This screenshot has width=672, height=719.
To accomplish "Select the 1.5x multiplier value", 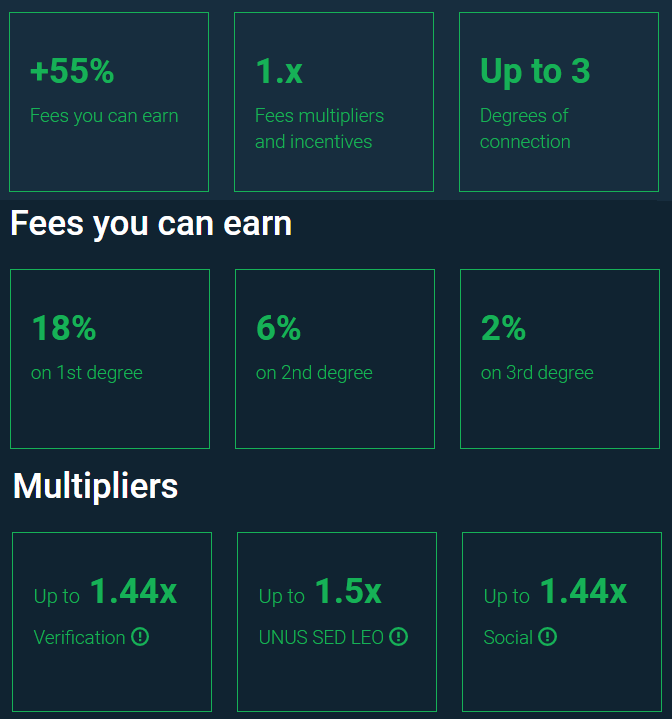I will (x=348, y=591).
